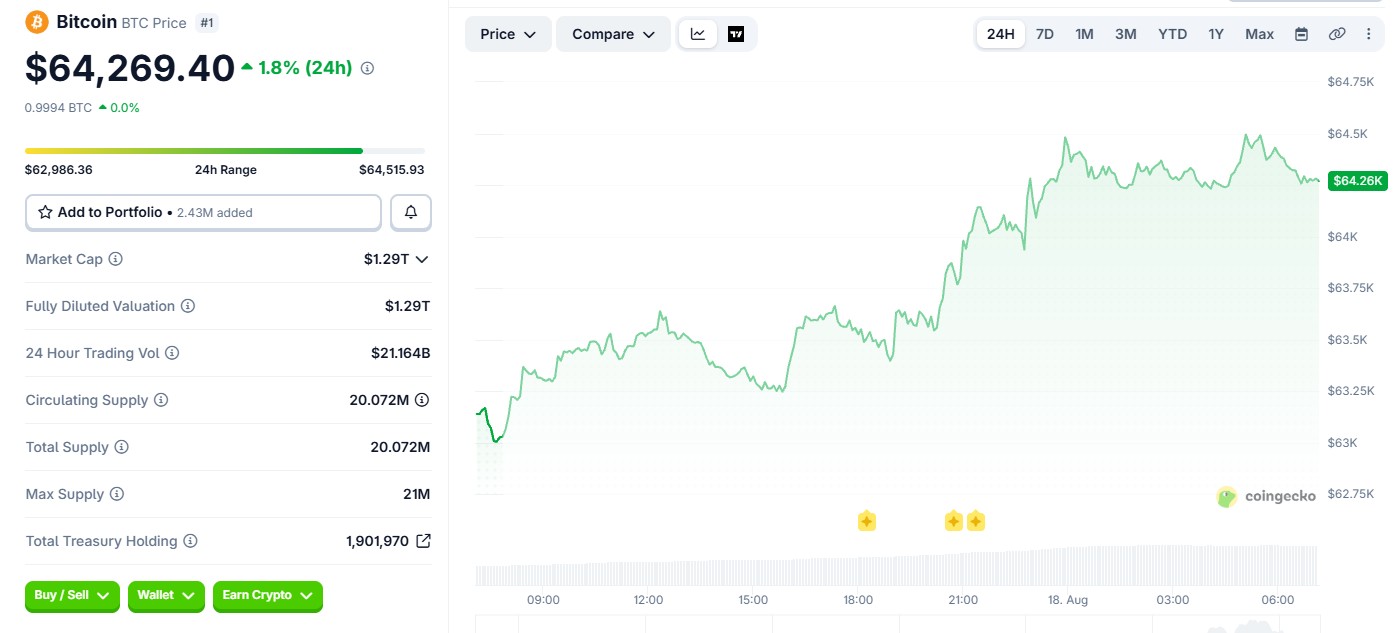Open info icon next to Fully Diluted Valuation
This screenshot has height=633, width=1396.
coord(188,306)
